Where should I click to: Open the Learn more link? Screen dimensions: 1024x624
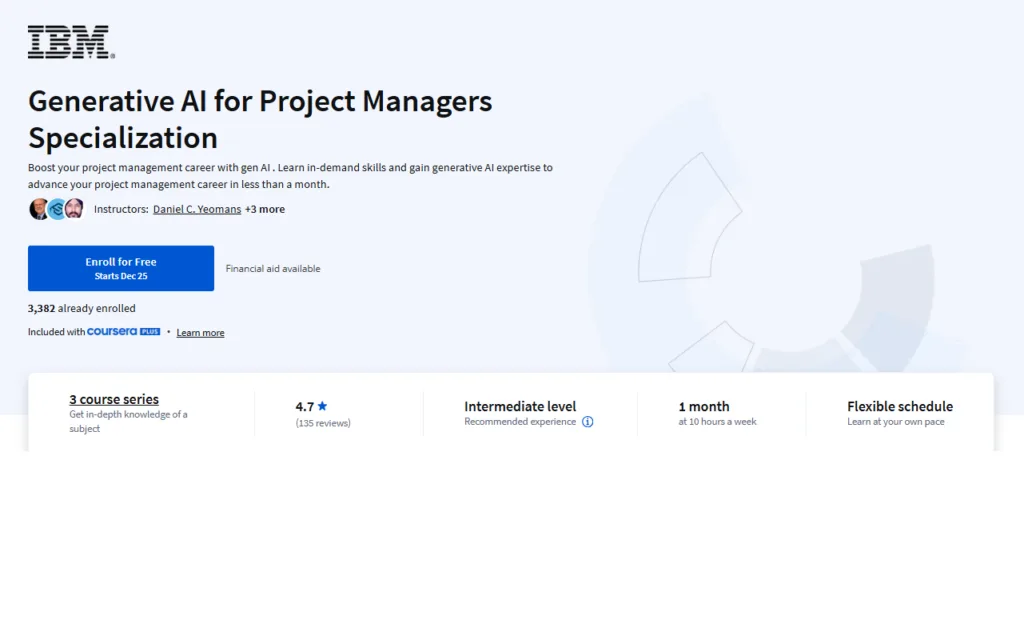point(200,333)
